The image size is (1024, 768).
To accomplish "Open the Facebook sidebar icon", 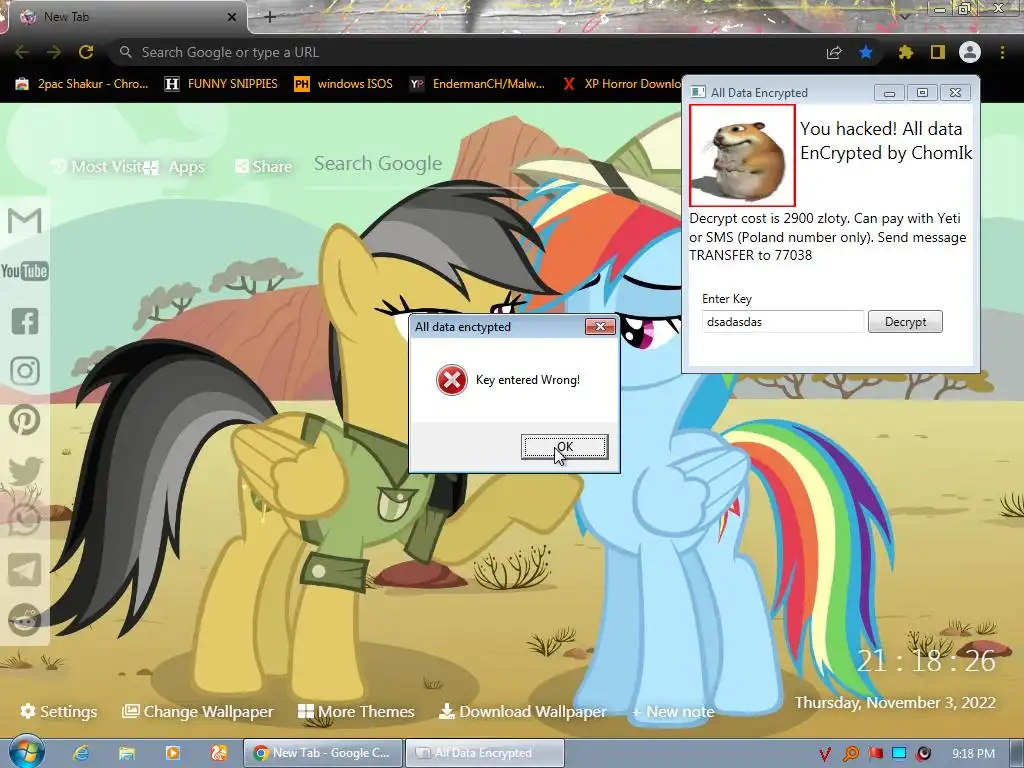I will (x=25, y=321).
